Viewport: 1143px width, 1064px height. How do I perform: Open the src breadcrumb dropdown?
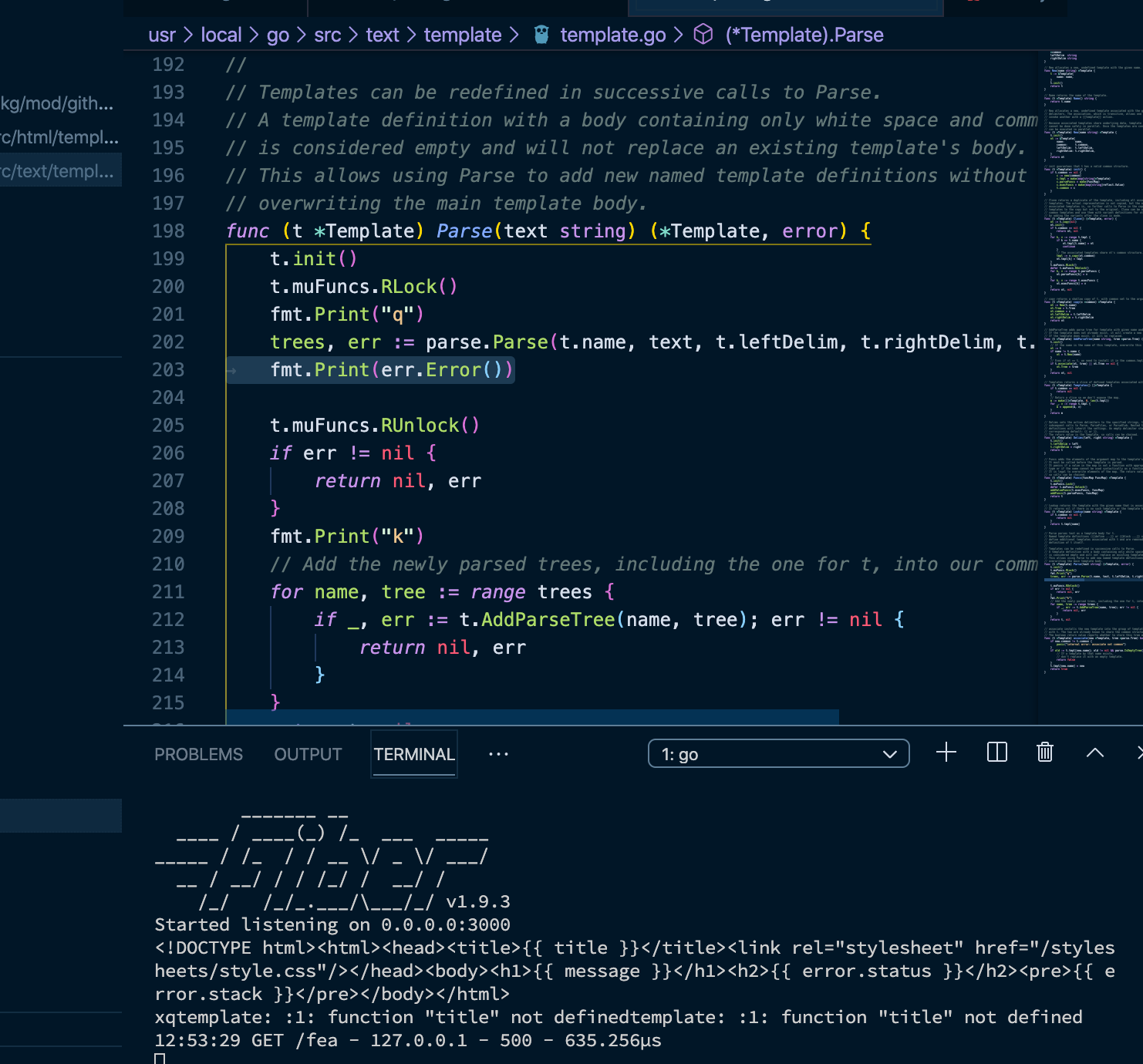pyautogui.click(x=327, y=34)
